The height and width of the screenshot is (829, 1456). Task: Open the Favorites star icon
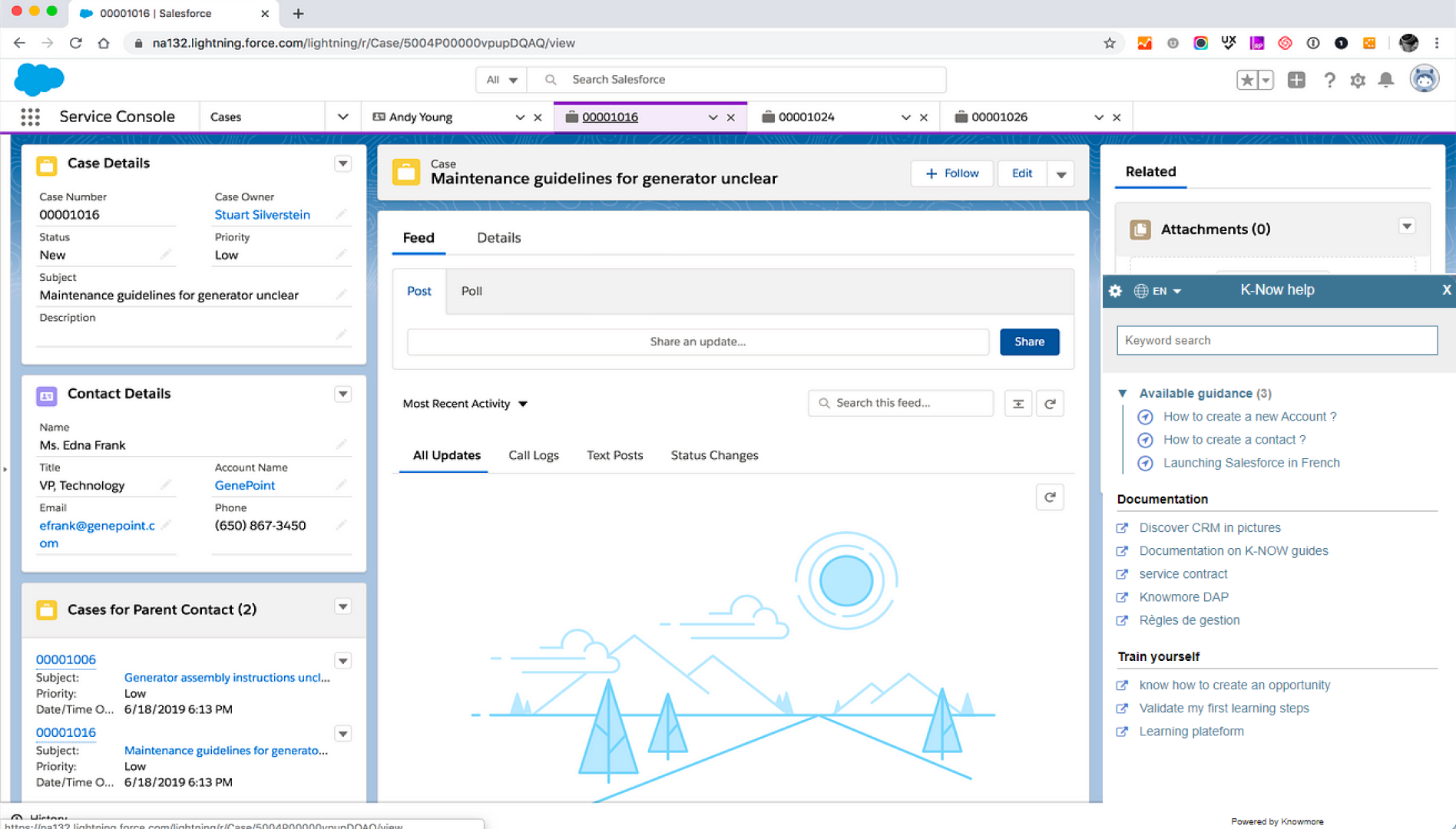[1247, 80]
